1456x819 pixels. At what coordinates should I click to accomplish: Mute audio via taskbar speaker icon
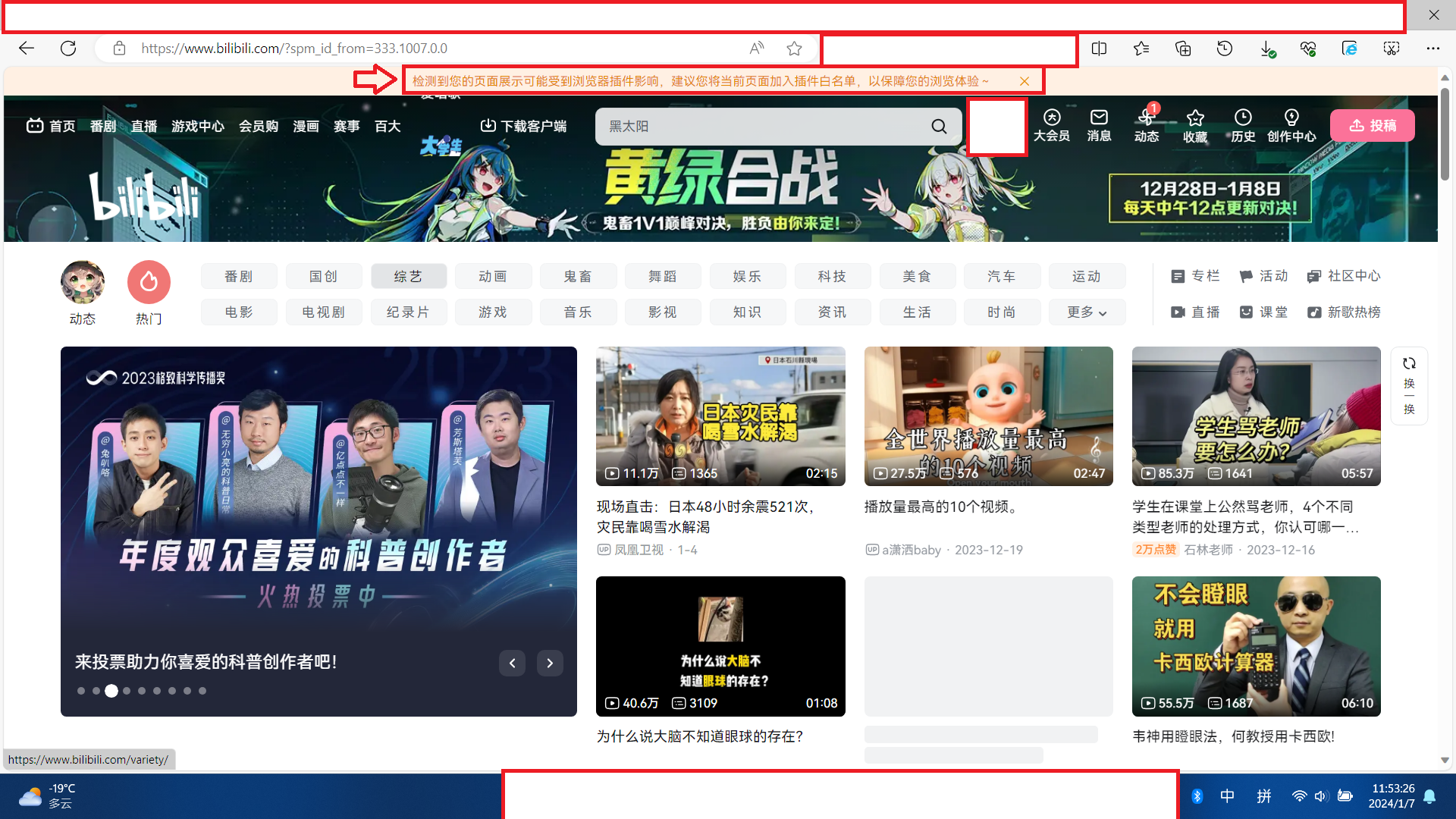click(x=1322, y=795)
